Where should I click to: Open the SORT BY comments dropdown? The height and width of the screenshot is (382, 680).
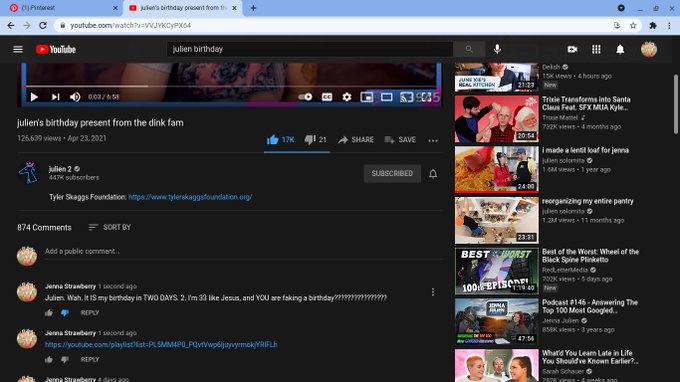coord(110,227)
